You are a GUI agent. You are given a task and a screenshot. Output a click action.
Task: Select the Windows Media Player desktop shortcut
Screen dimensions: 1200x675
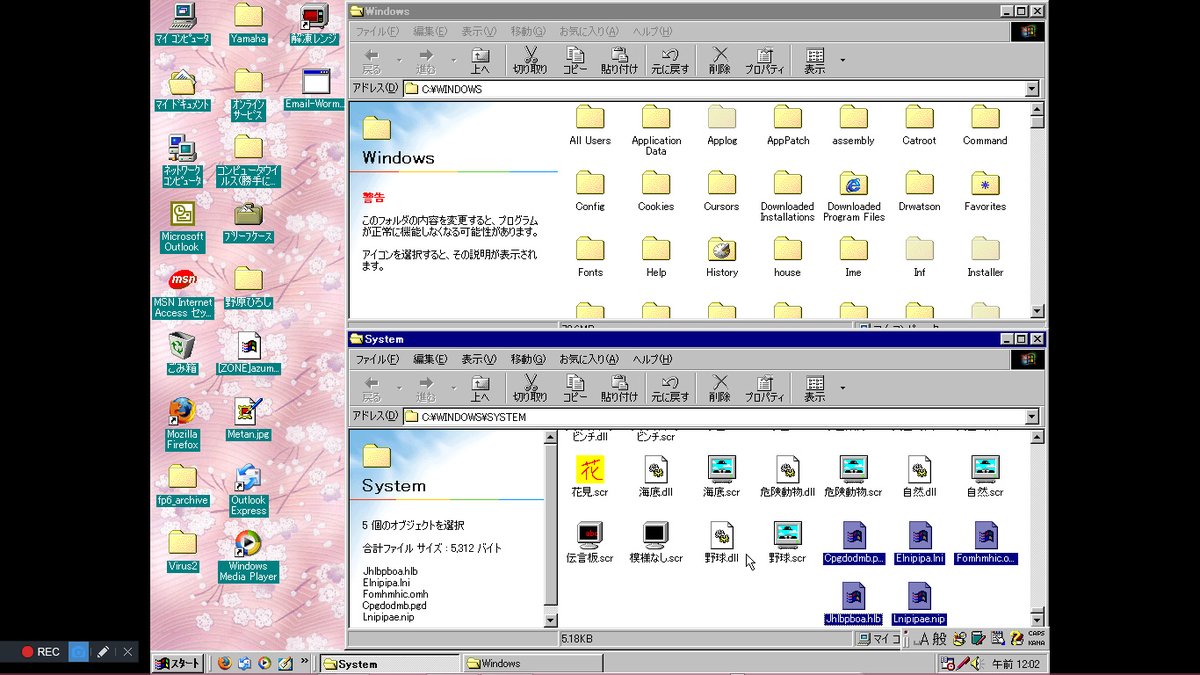[248, 555]
